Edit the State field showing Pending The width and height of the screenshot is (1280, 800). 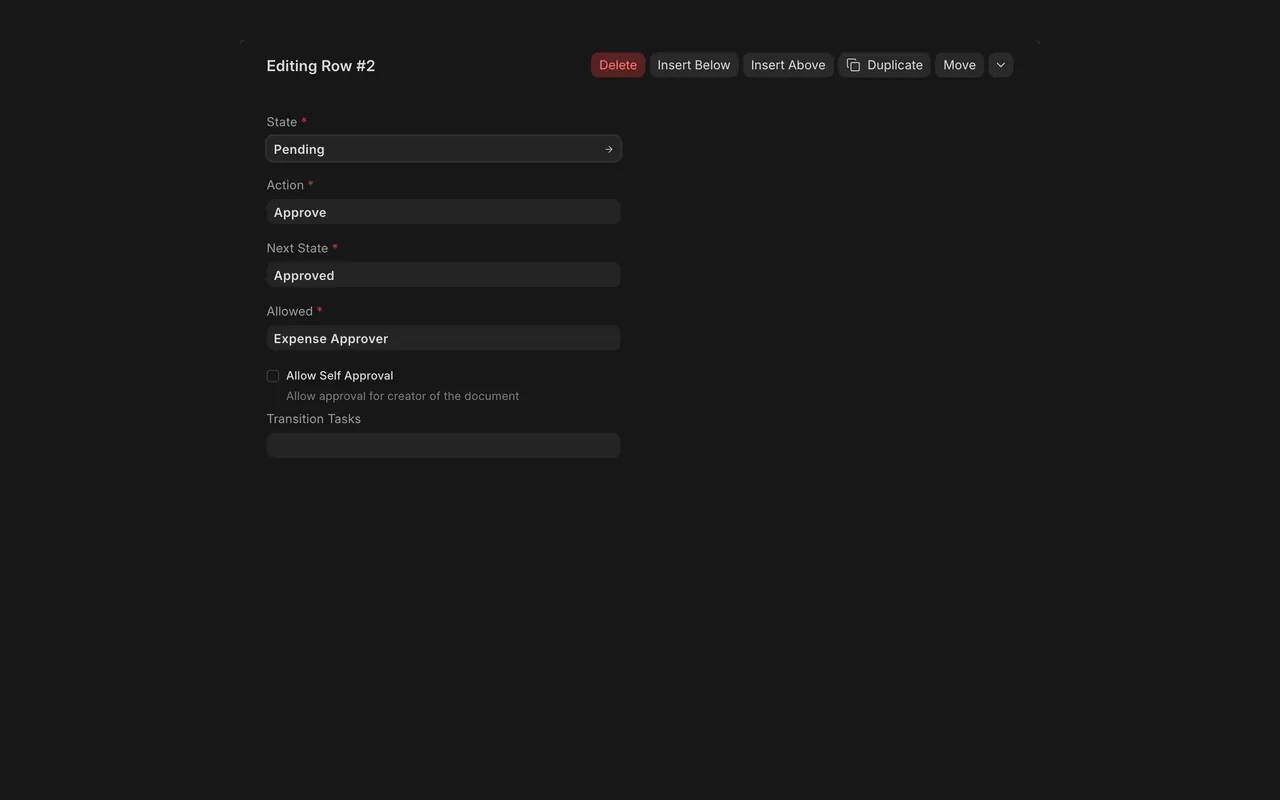[x=444, y=149]
